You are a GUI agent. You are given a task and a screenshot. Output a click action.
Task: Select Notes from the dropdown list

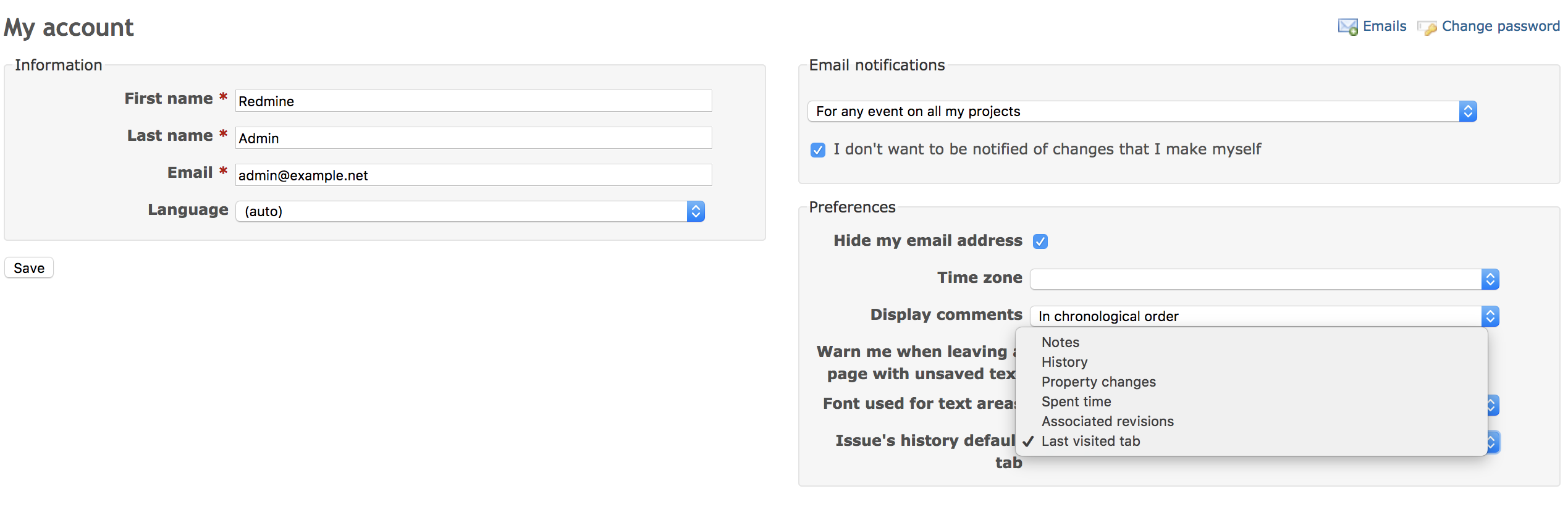[1060, 342]
